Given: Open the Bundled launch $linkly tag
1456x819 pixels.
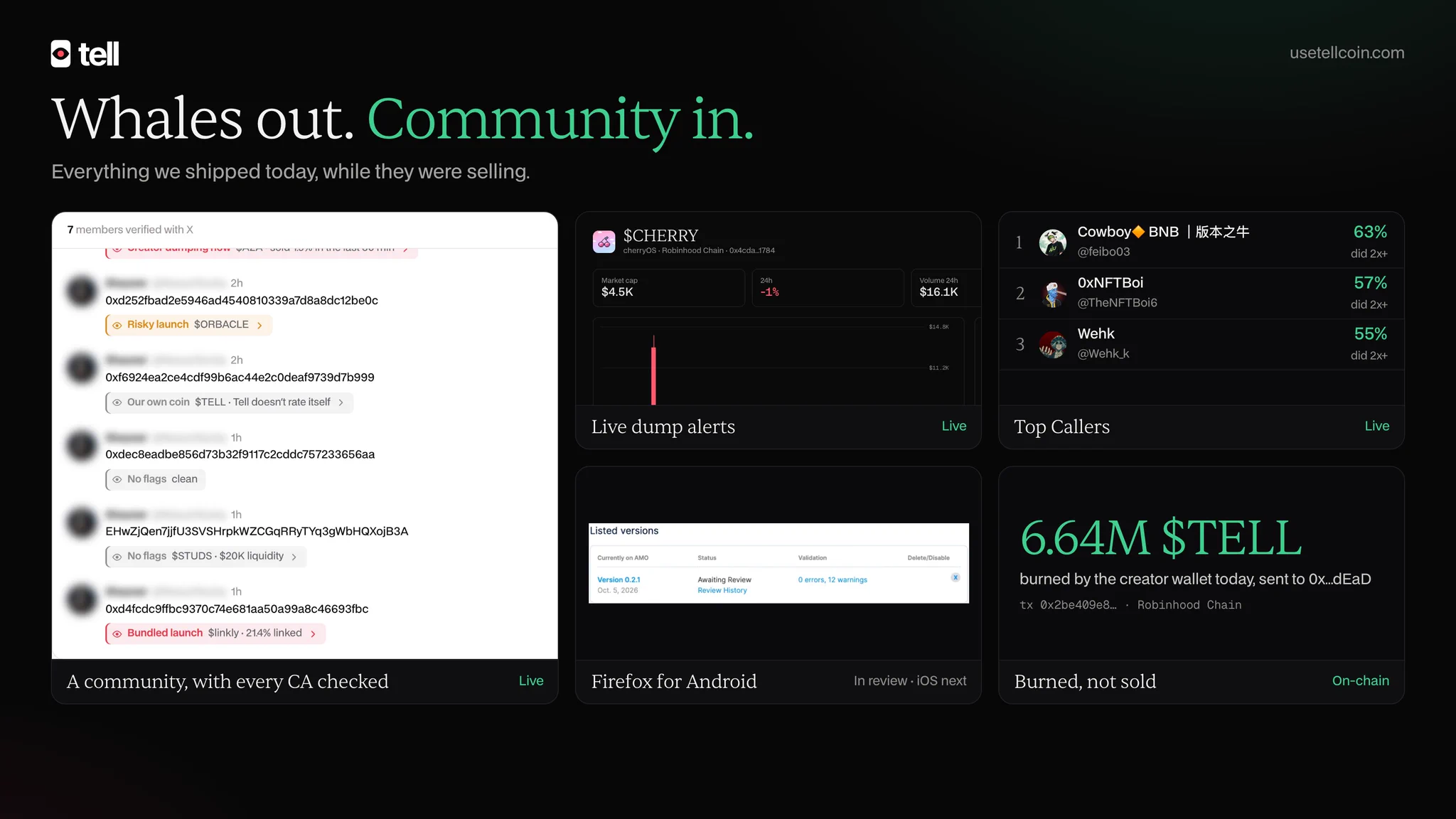Looking at the screenshot, I should click(215, 633).
